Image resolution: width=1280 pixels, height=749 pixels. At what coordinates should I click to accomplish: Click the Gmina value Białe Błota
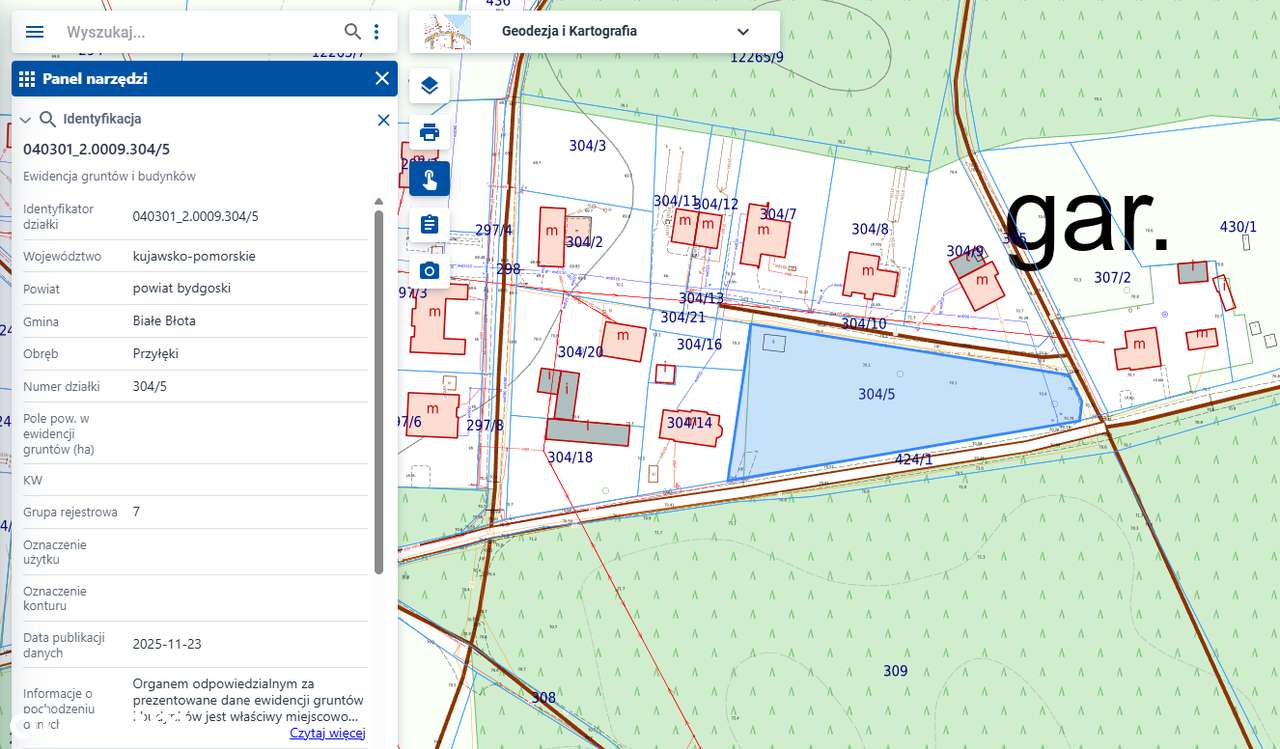[x=164, y=321]
